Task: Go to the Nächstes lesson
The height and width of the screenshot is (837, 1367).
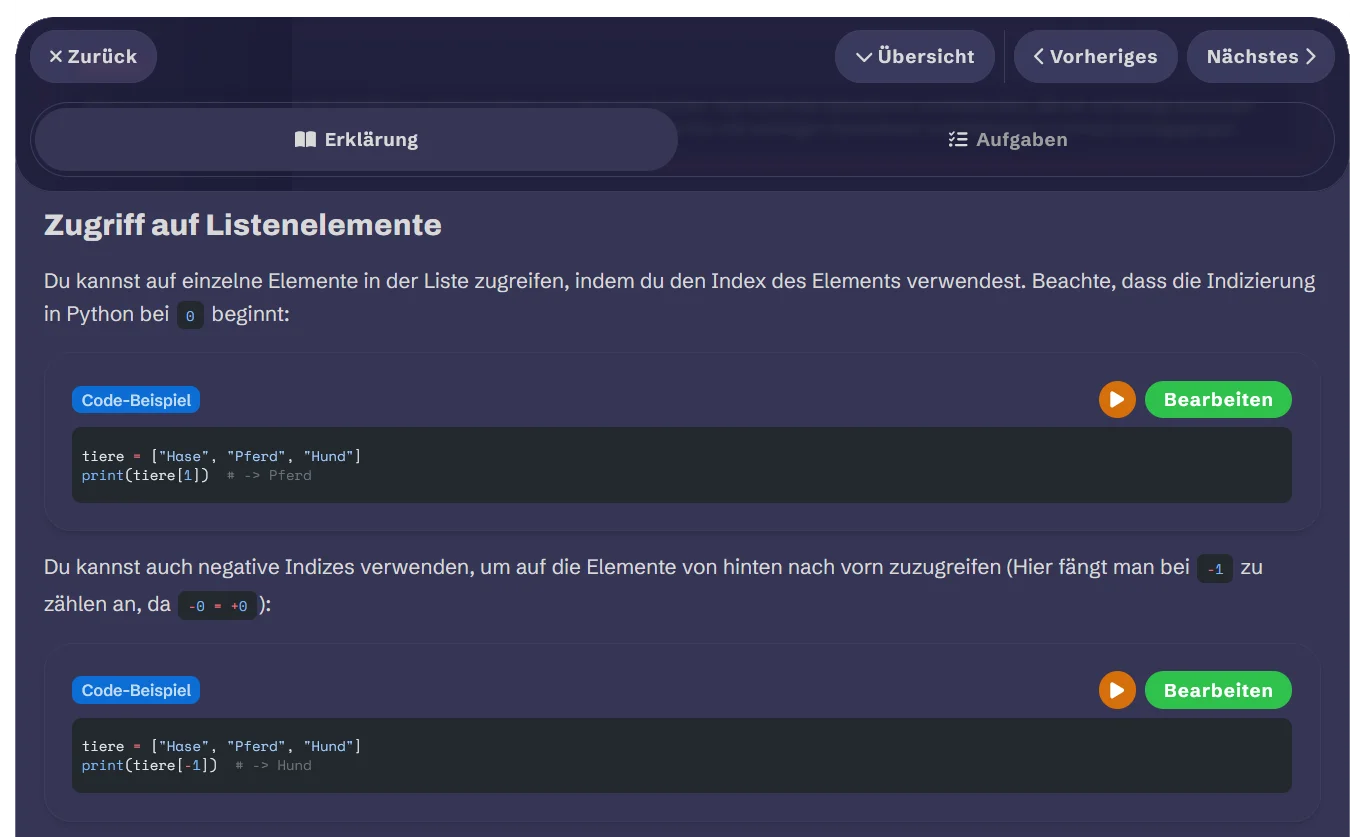Action: [1260, 57]
